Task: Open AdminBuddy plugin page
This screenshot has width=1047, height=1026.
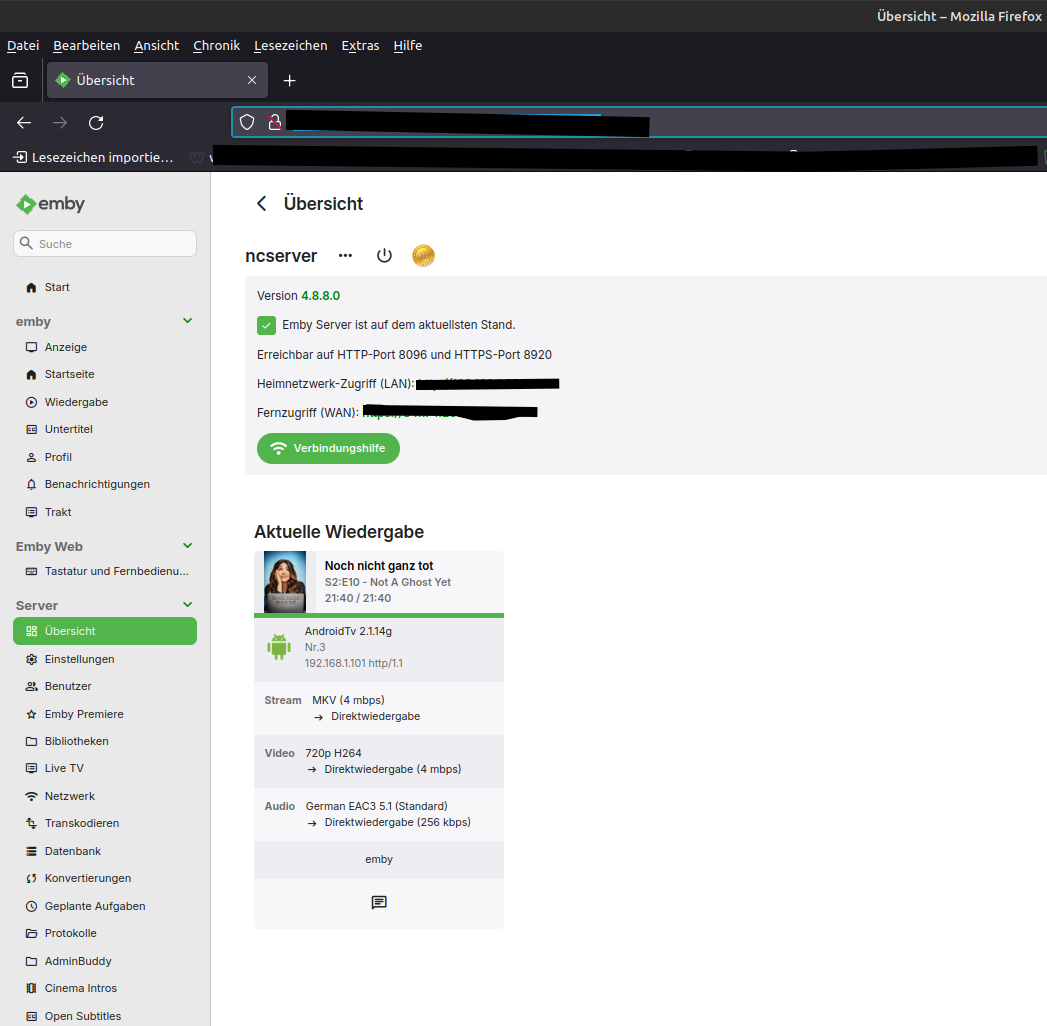Action: pyautogui.click(x=105, y=961)
